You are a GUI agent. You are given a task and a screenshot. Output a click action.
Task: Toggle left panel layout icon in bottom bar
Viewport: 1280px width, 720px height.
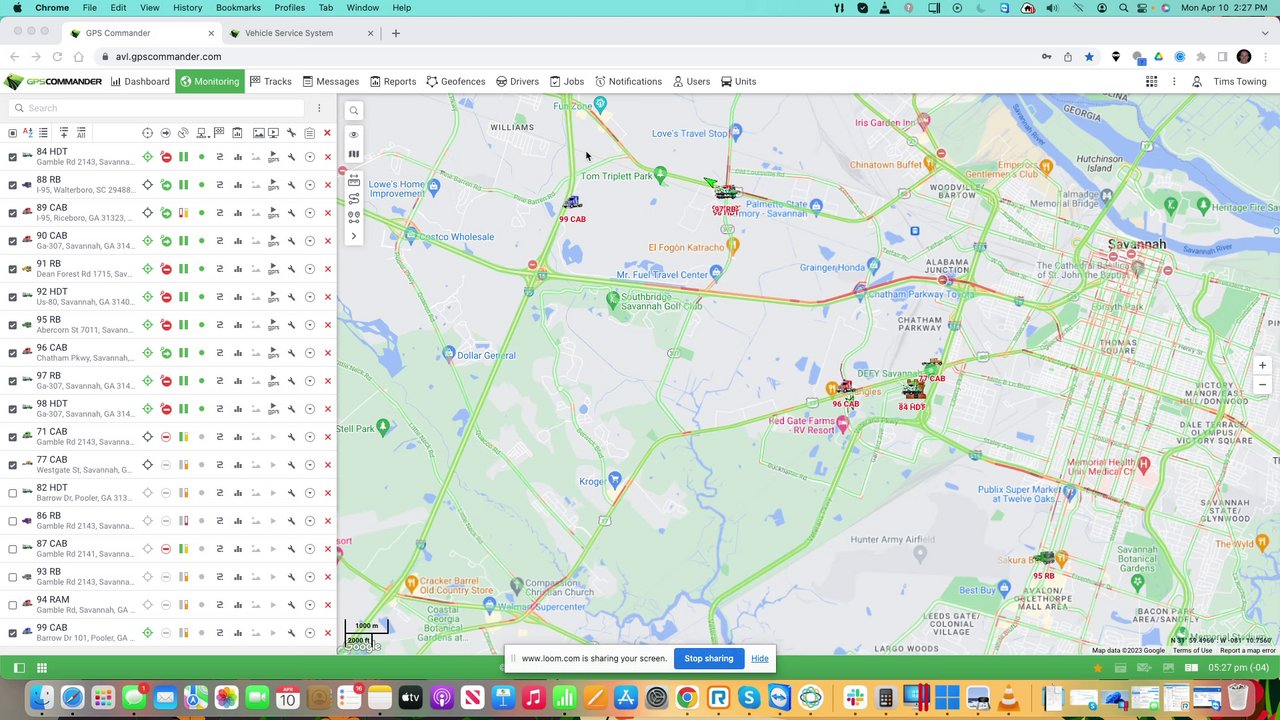point(19,668)
